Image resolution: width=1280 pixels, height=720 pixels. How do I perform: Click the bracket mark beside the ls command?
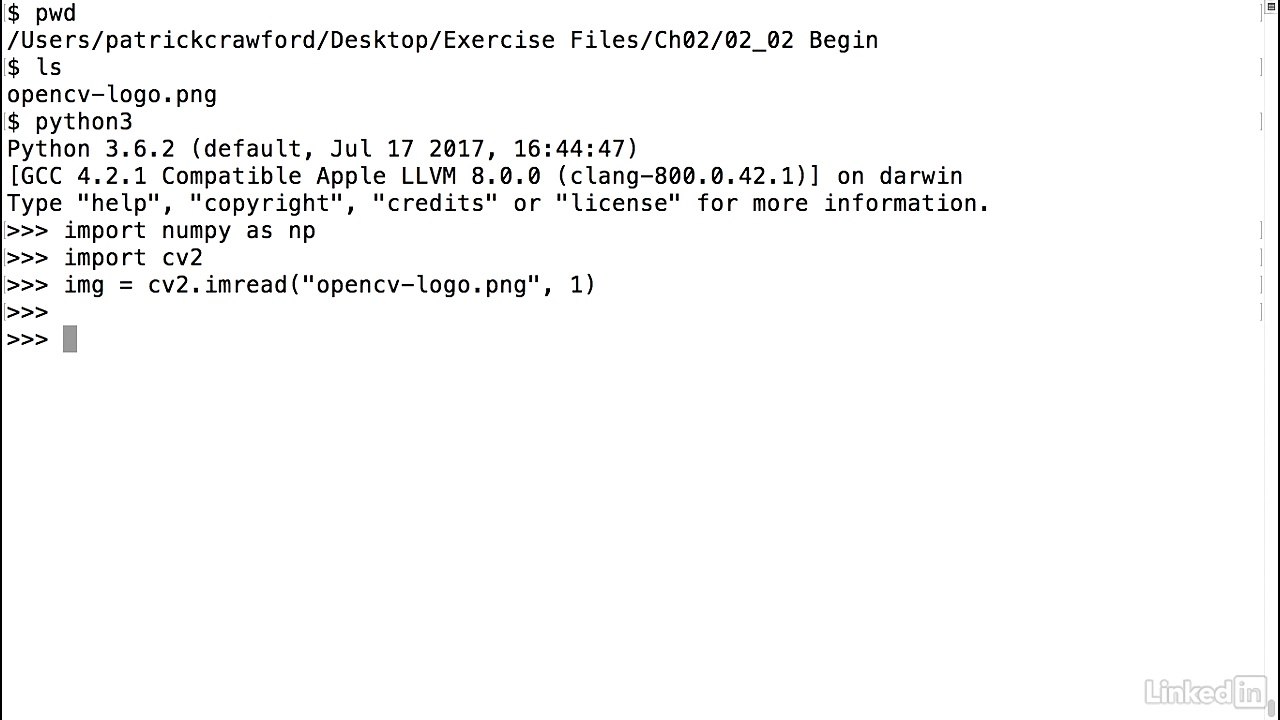coord(1259,67)
